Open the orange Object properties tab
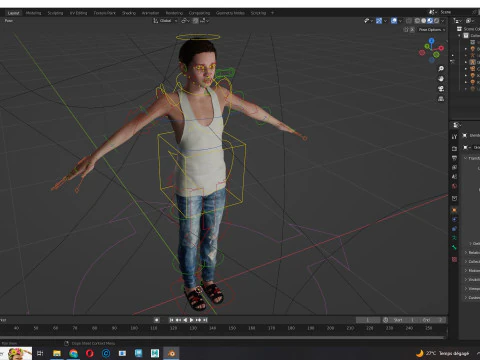The height and width of the screenshot is (360, 480). point(454,210)
